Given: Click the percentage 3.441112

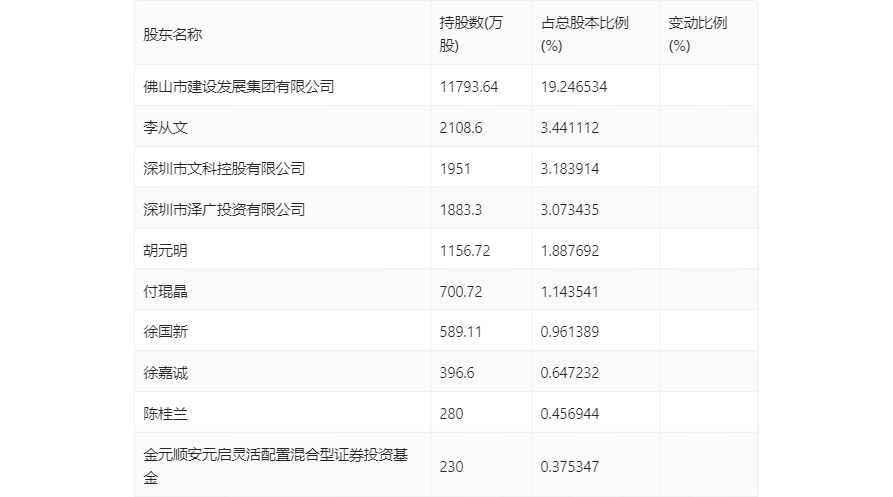Looking at the screenshot, I should point(570,128).
